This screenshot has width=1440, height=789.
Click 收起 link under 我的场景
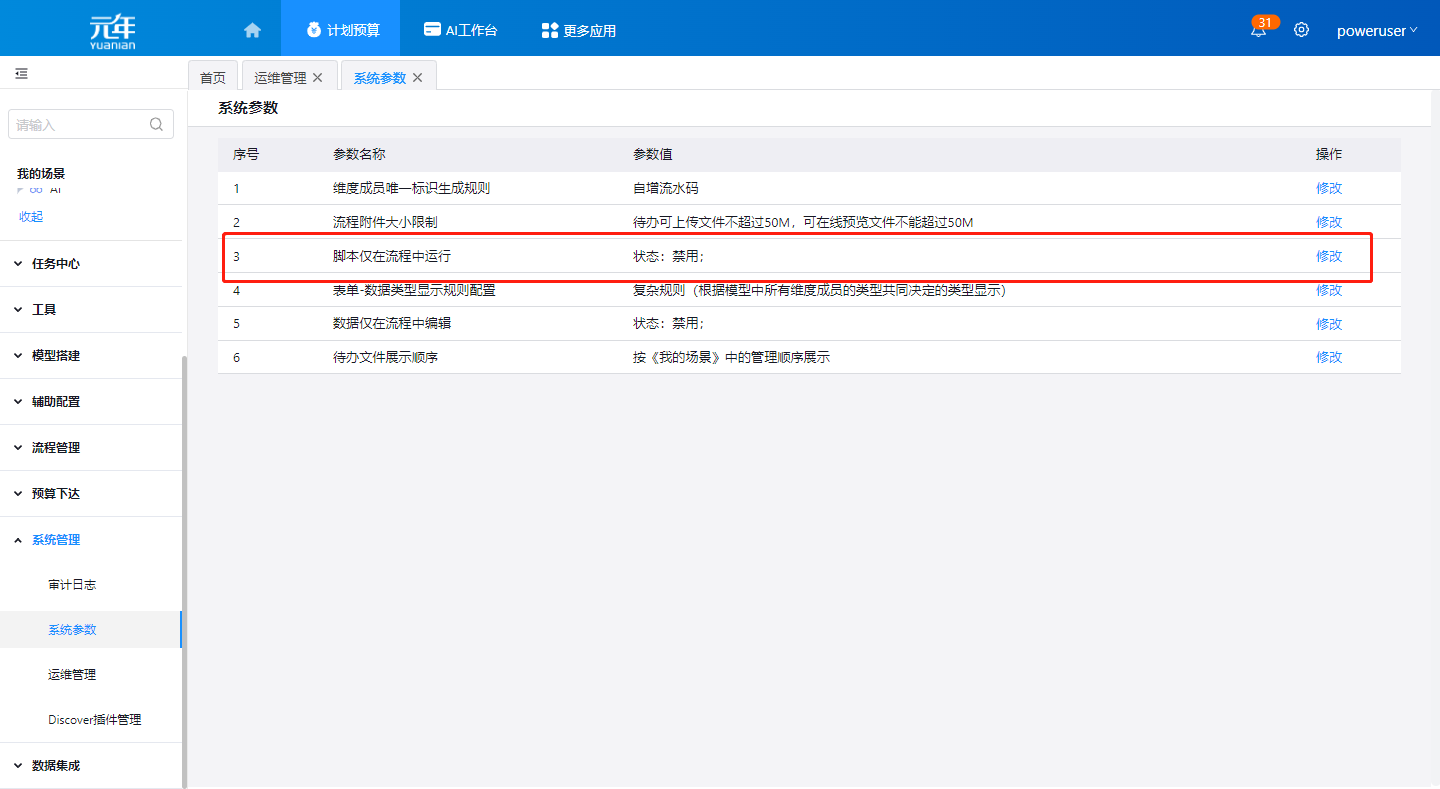[x=31, y=217]
